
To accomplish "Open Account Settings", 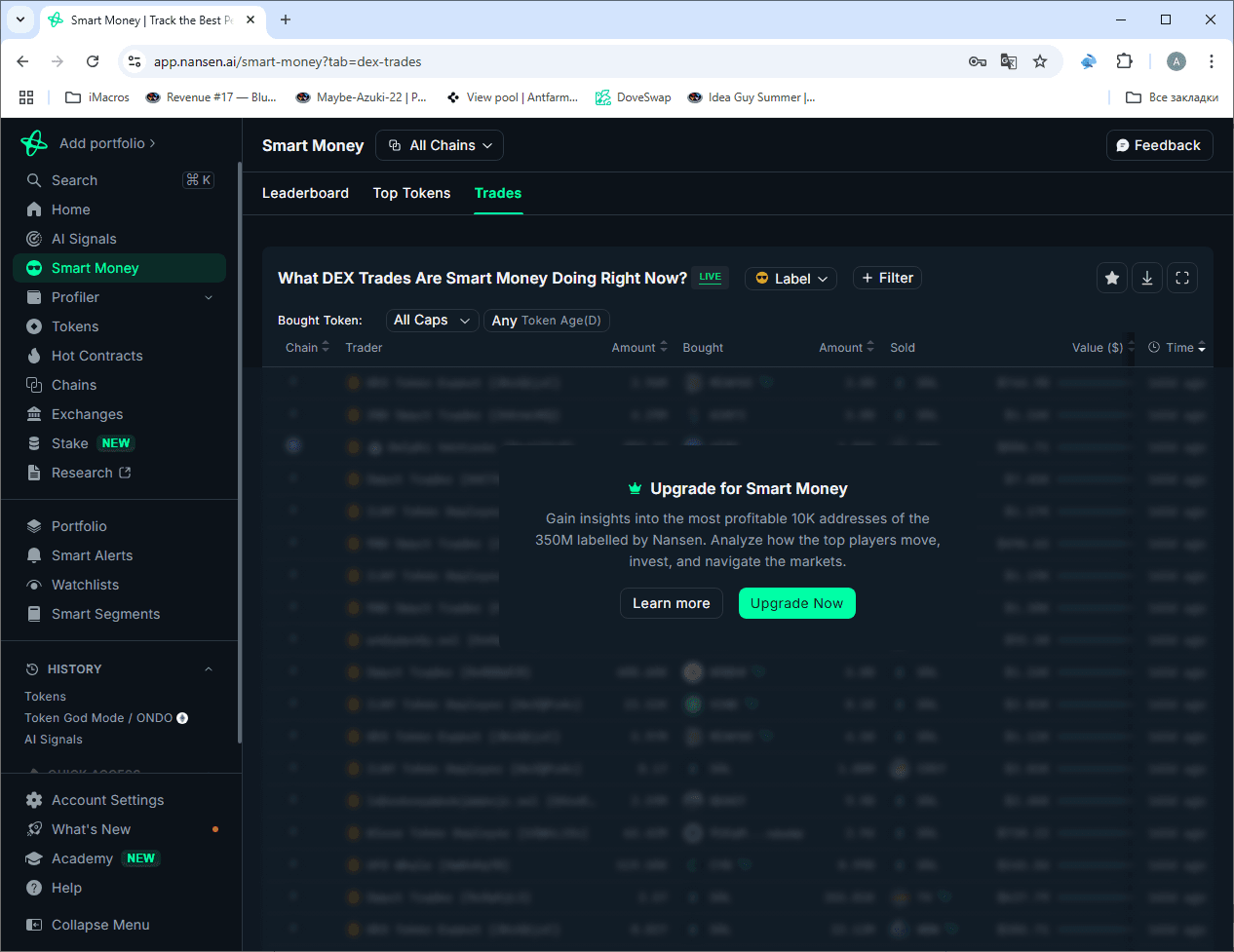I will 119,800.
